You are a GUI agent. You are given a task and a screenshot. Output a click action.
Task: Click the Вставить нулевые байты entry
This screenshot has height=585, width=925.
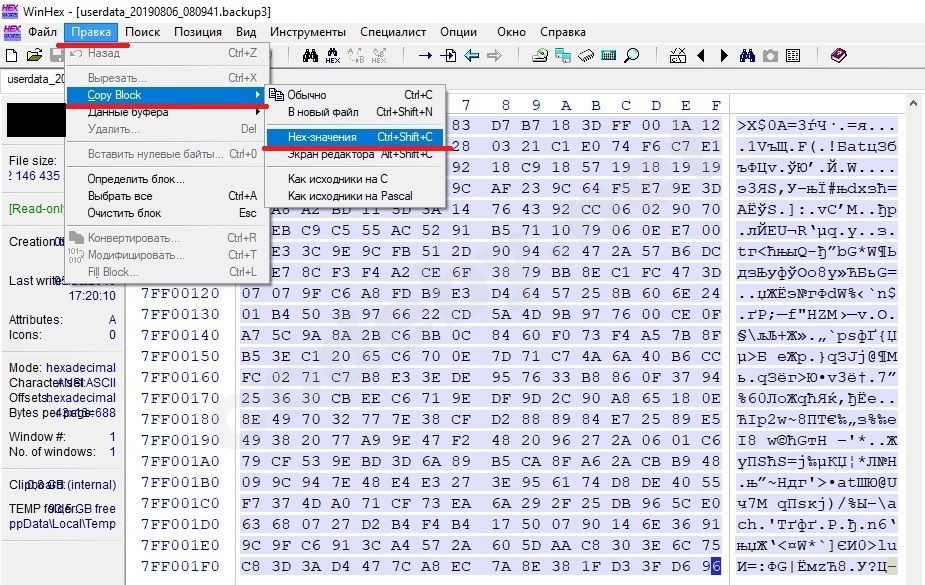tap(165, 154)
